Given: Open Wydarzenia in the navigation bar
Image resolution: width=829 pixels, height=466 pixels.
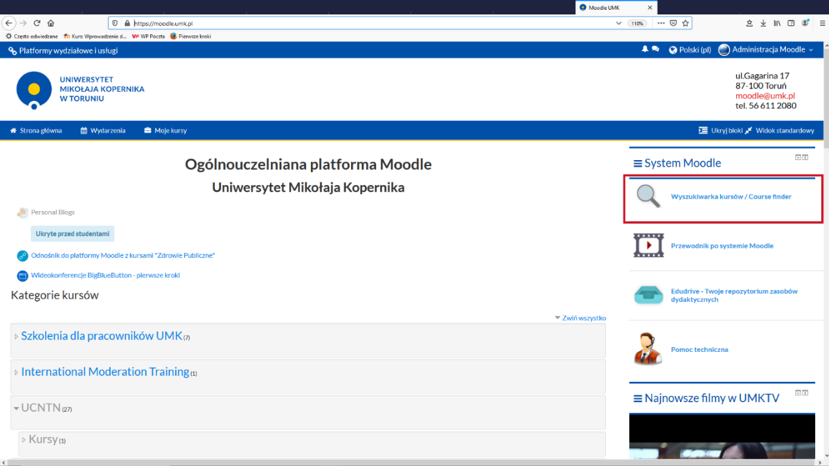Looking at the screenshot, I should 103,131.
